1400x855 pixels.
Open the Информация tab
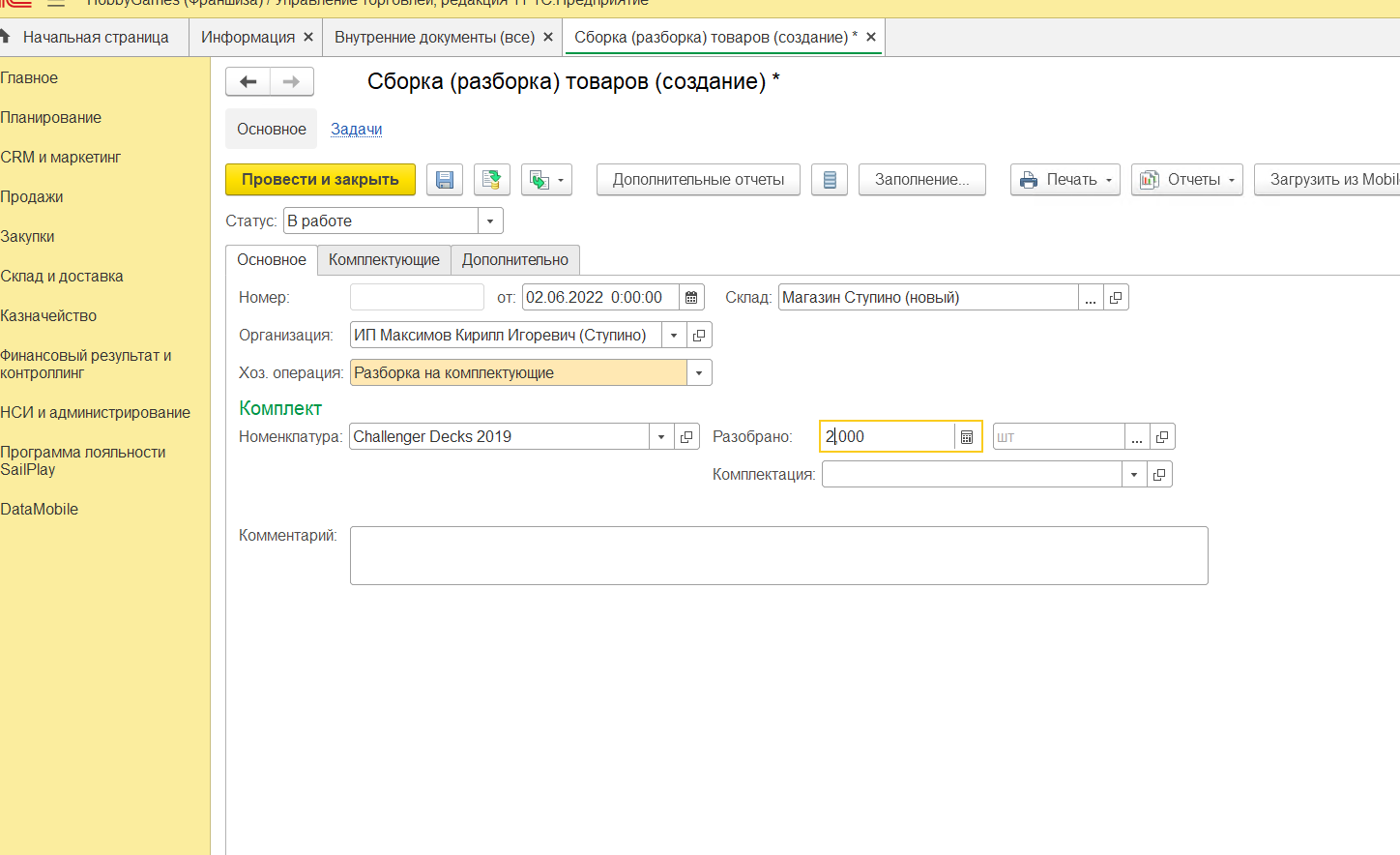pyautogui.click(x=248, y=37)
